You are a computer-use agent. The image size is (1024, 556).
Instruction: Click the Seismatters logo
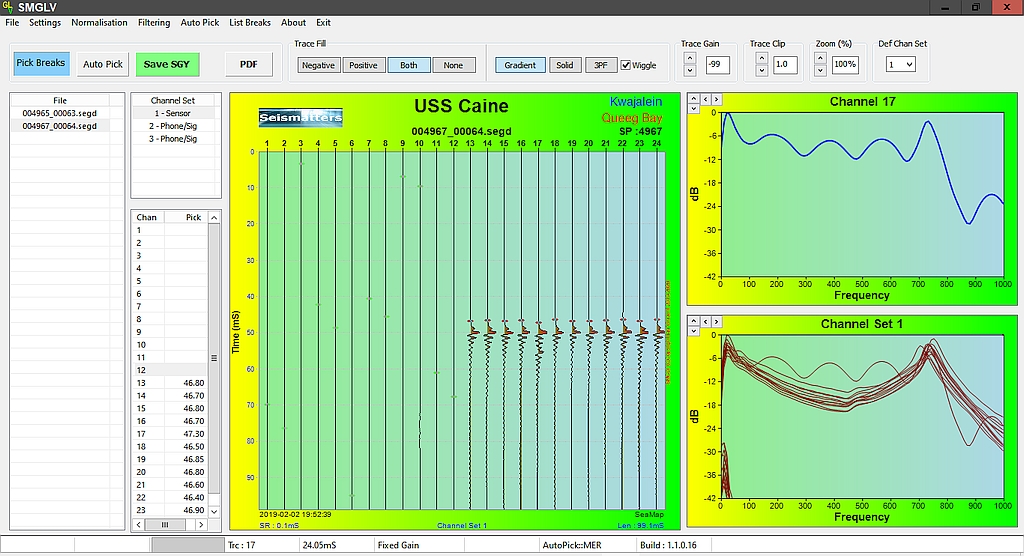pyautogui.click(x=300, y=118)
